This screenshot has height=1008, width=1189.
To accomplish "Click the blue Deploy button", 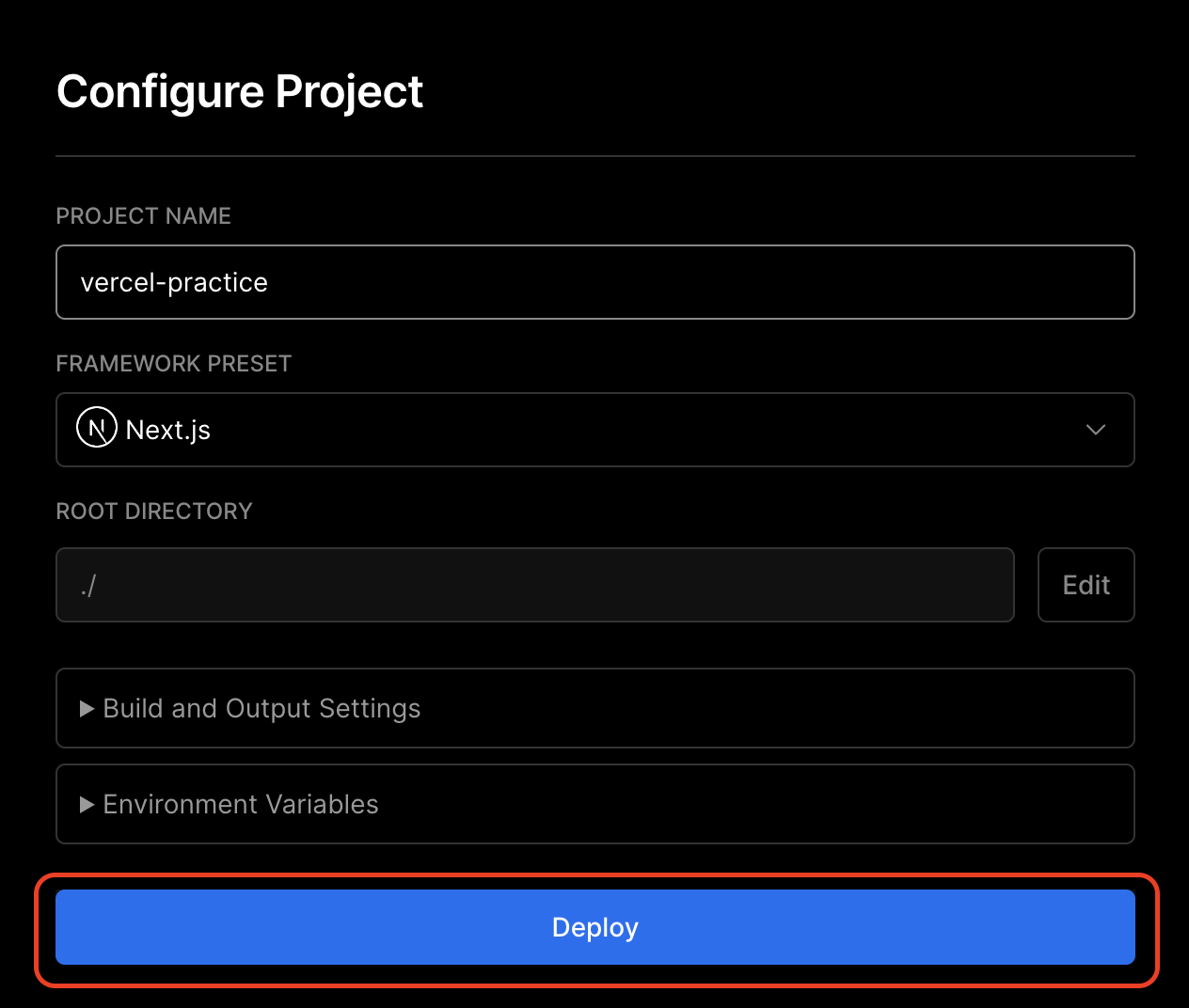I will (594, 927).
